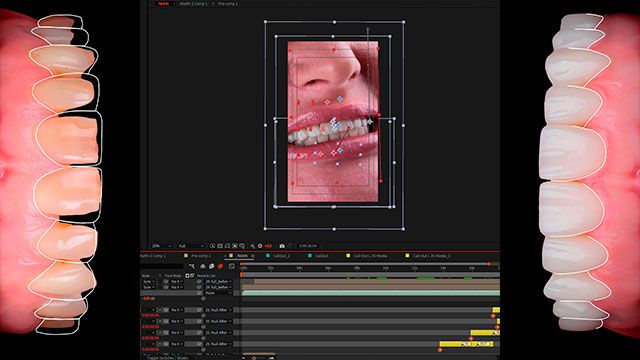Image resolution: width=640 pixels, height=360 pixels.
Task: Click the Parent & Link column header
Action: click(206, 276)
